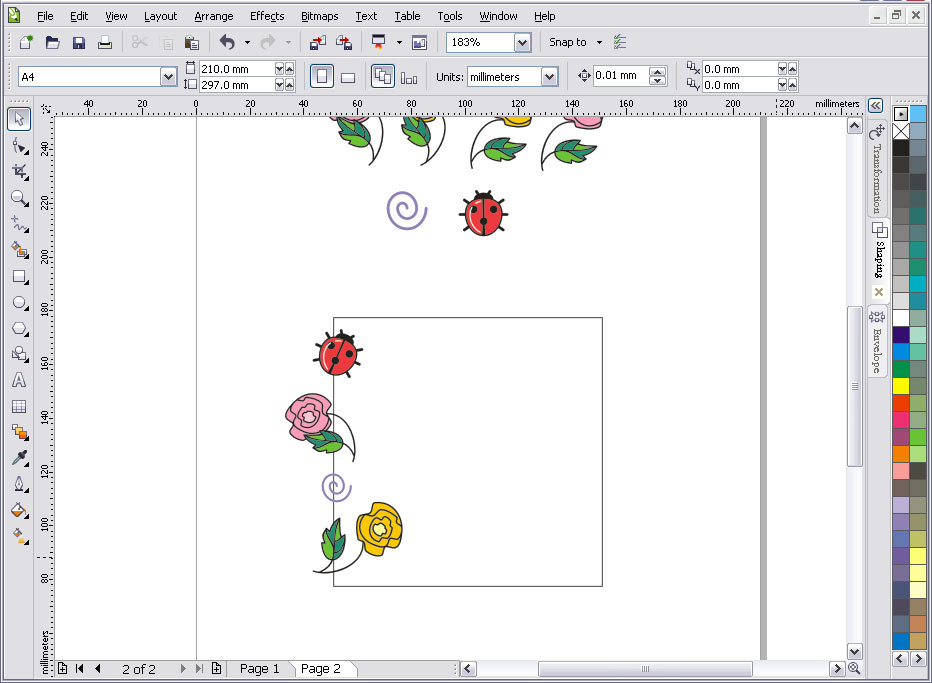
Task: Go to first page button
Action: click(x=80, y=669)
